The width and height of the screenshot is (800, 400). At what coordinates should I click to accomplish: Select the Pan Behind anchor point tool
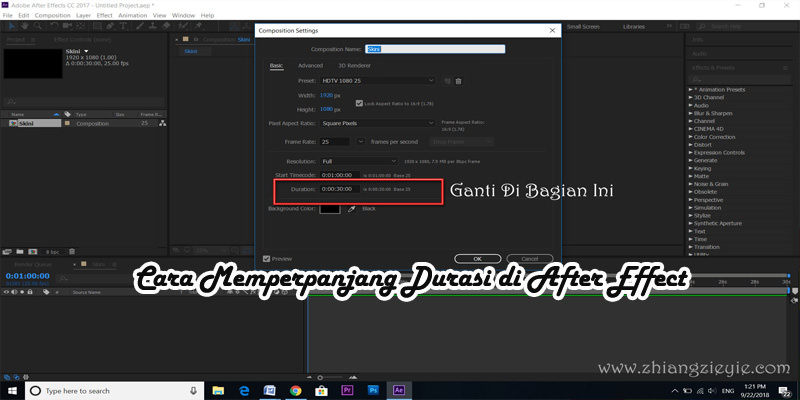pyautogui.click(x=82, y=26)
